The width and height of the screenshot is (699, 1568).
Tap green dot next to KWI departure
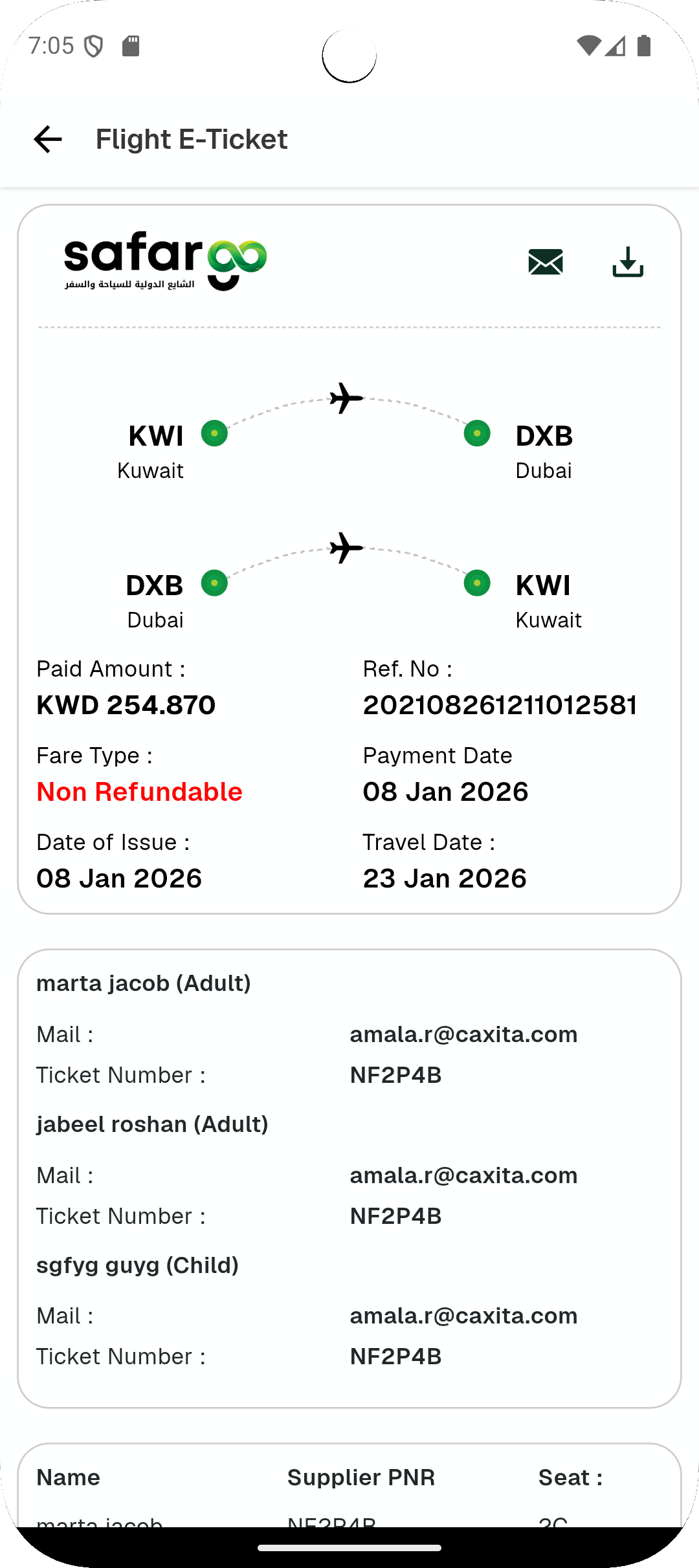tap(214, 433)
